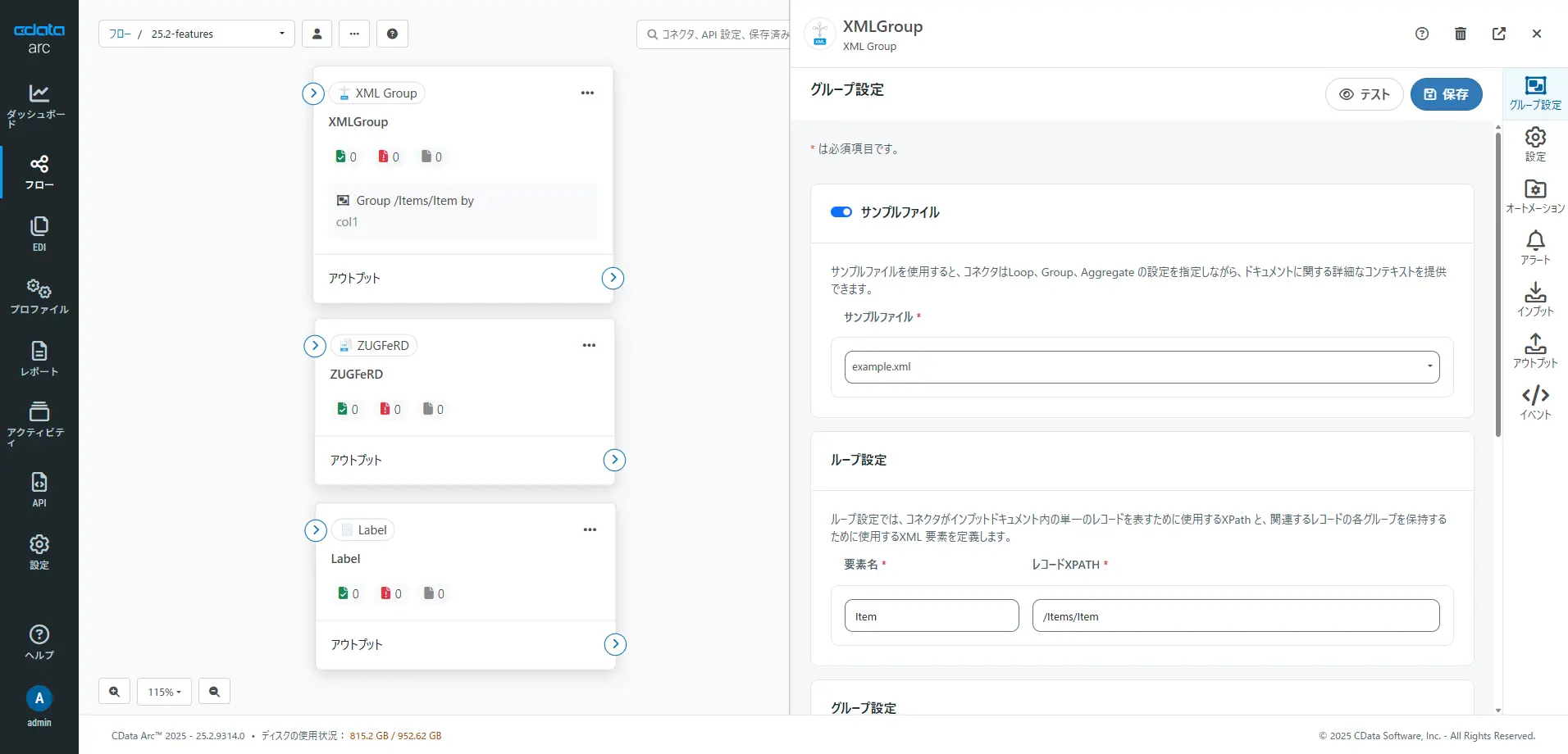This screenshot has height=754, width=1568.
Task: Zoom in on the flow canvas
Action: click(114, 692)
